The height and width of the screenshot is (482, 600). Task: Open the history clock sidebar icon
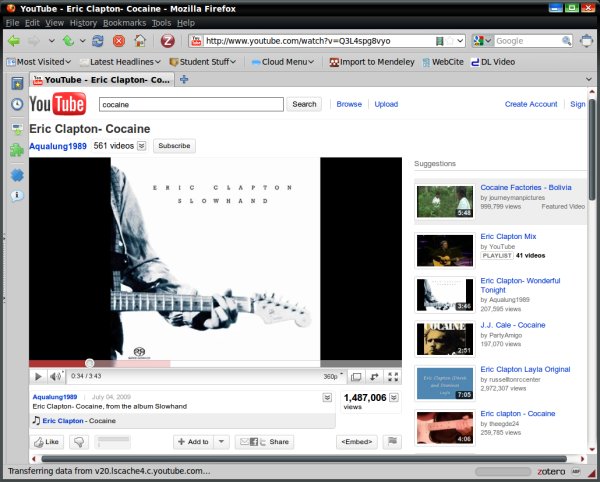click(17, 104)
